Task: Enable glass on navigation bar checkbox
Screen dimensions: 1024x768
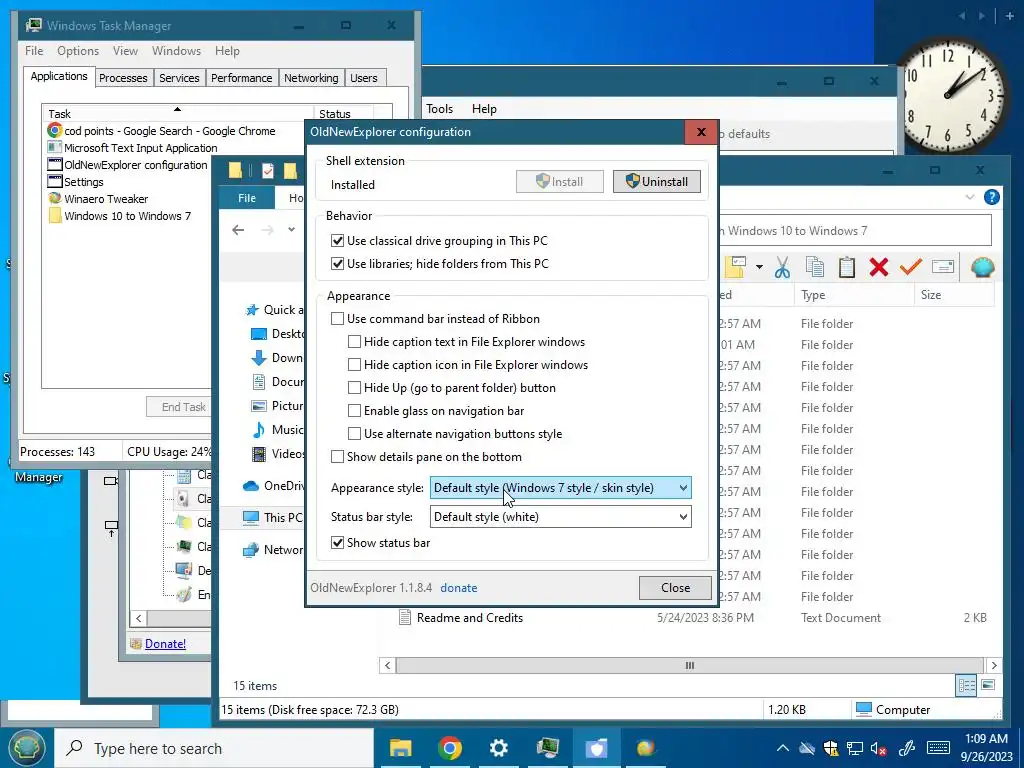Action: point(355,411)
